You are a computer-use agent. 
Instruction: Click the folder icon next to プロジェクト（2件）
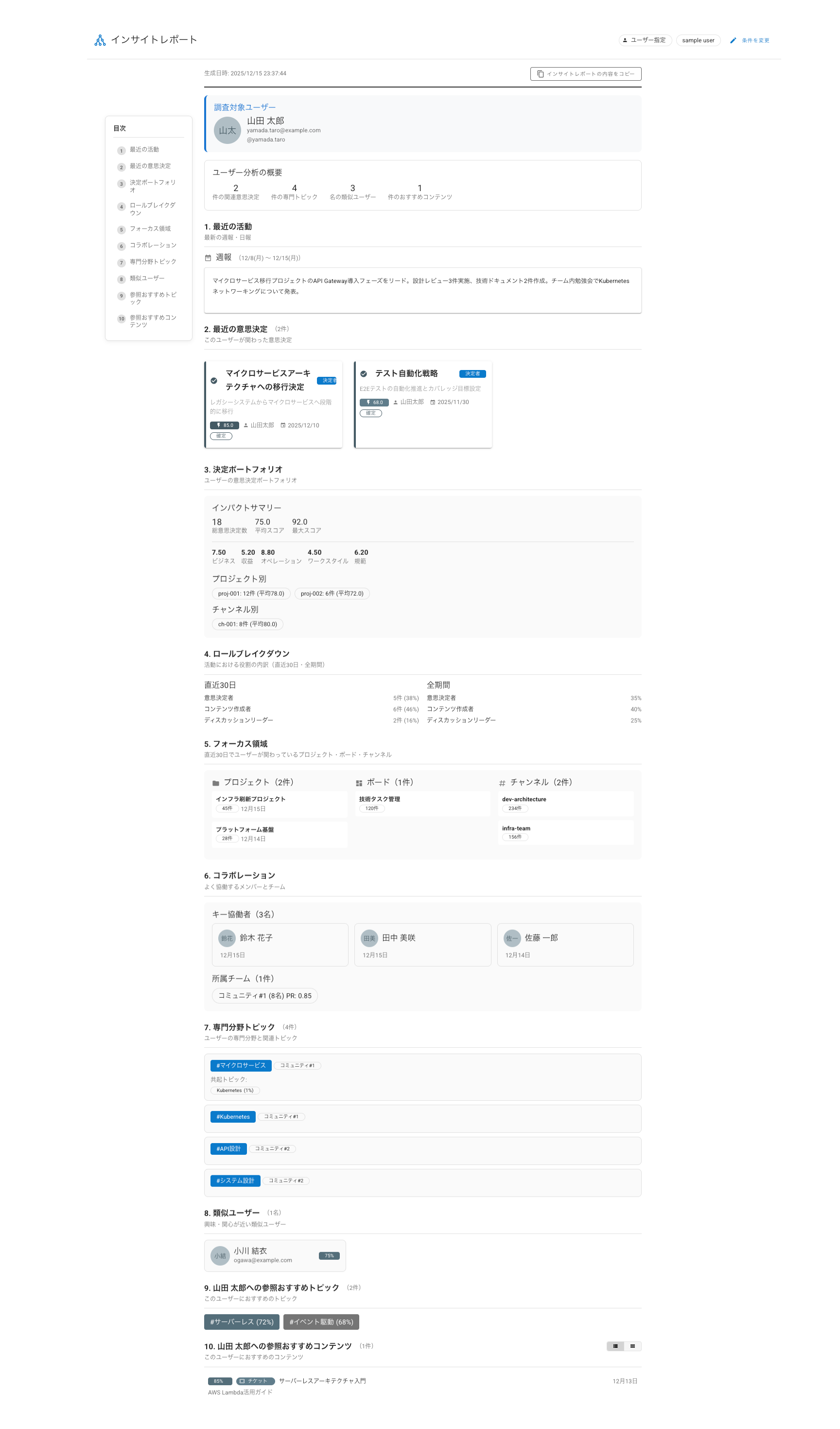tap(215, 783)
